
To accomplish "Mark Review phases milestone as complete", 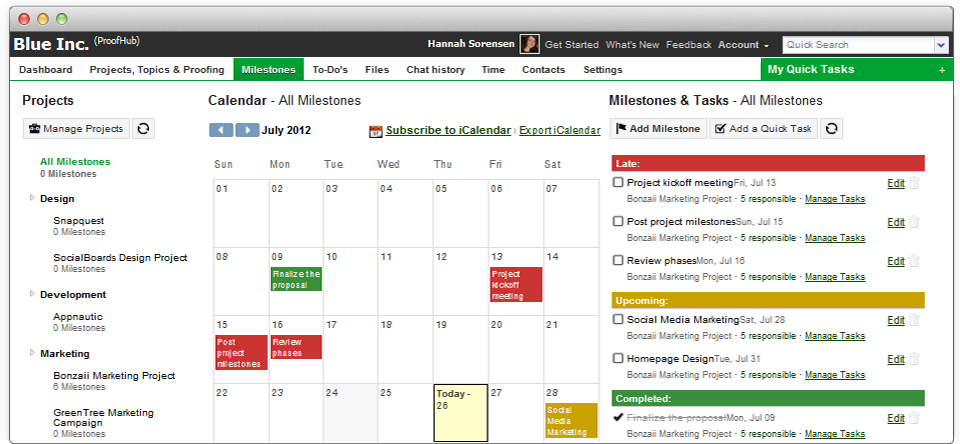I will pos(618,260).
